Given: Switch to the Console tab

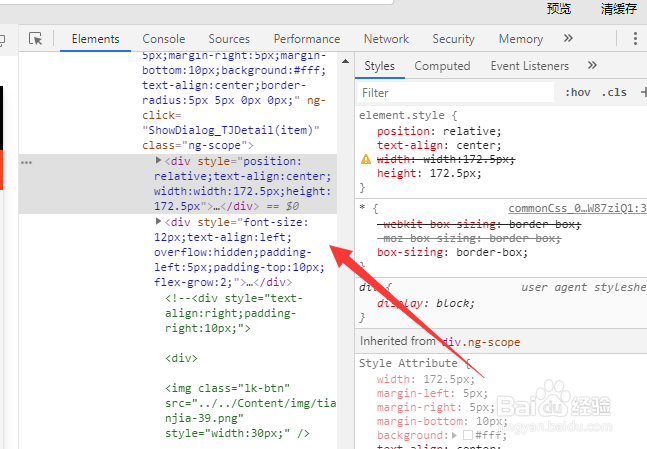Looking at the screenshot, I should (x=164, y=39).
